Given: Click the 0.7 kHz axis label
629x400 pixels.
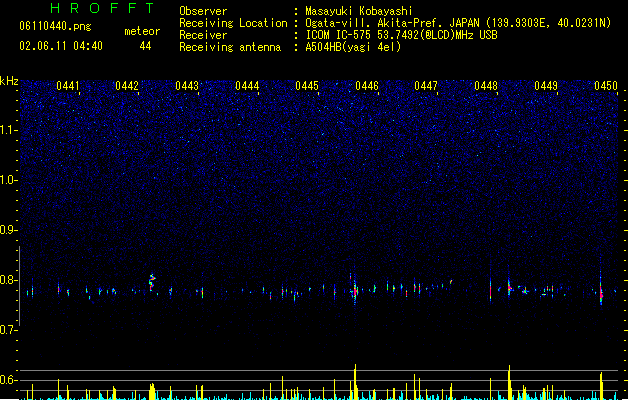Looking at the screenshot, I should 9,330.
